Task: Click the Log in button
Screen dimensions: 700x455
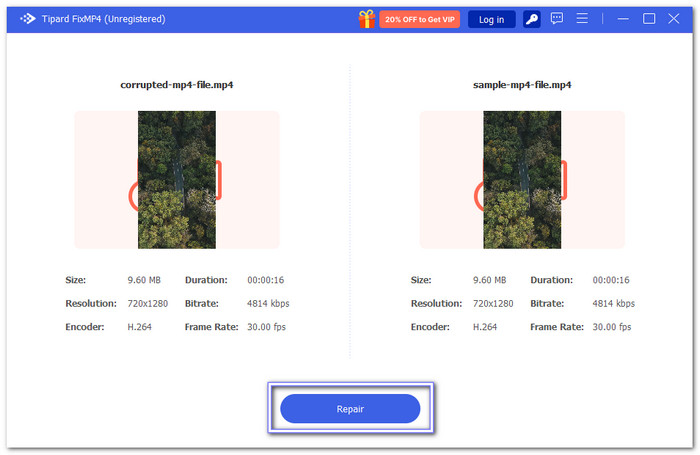Action: (491, 19)
